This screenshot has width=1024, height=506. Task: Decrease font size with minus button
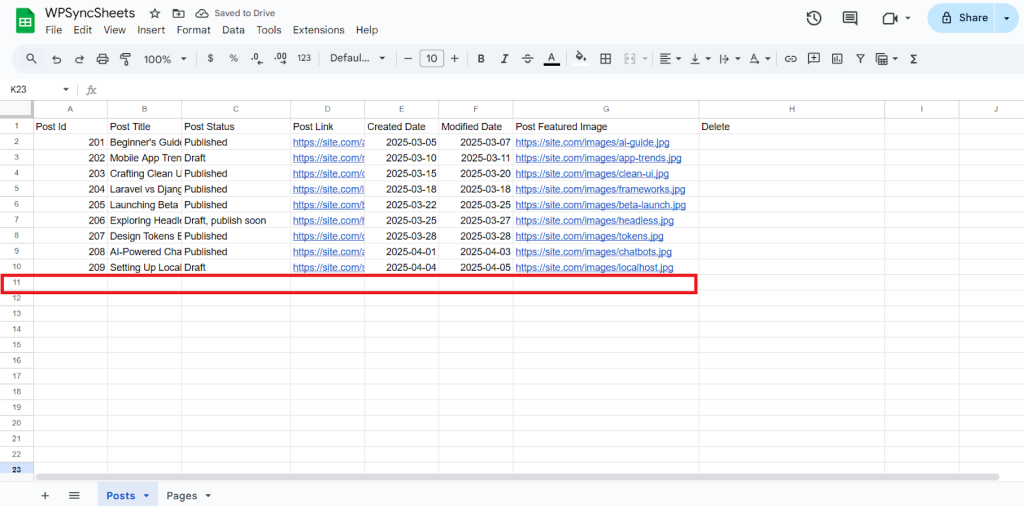pos(408,59)
